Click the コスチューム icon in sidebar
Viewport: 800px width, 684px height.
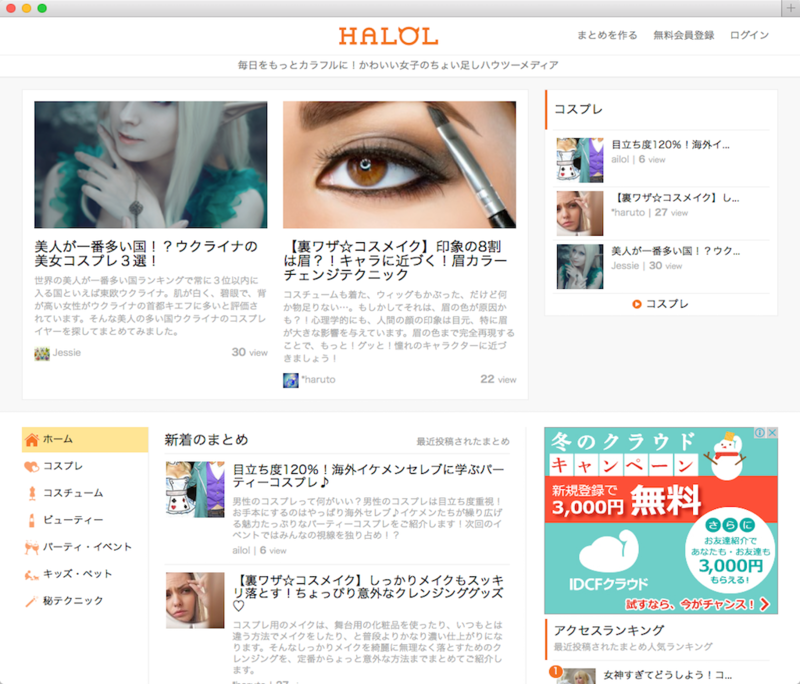[32, 493]
